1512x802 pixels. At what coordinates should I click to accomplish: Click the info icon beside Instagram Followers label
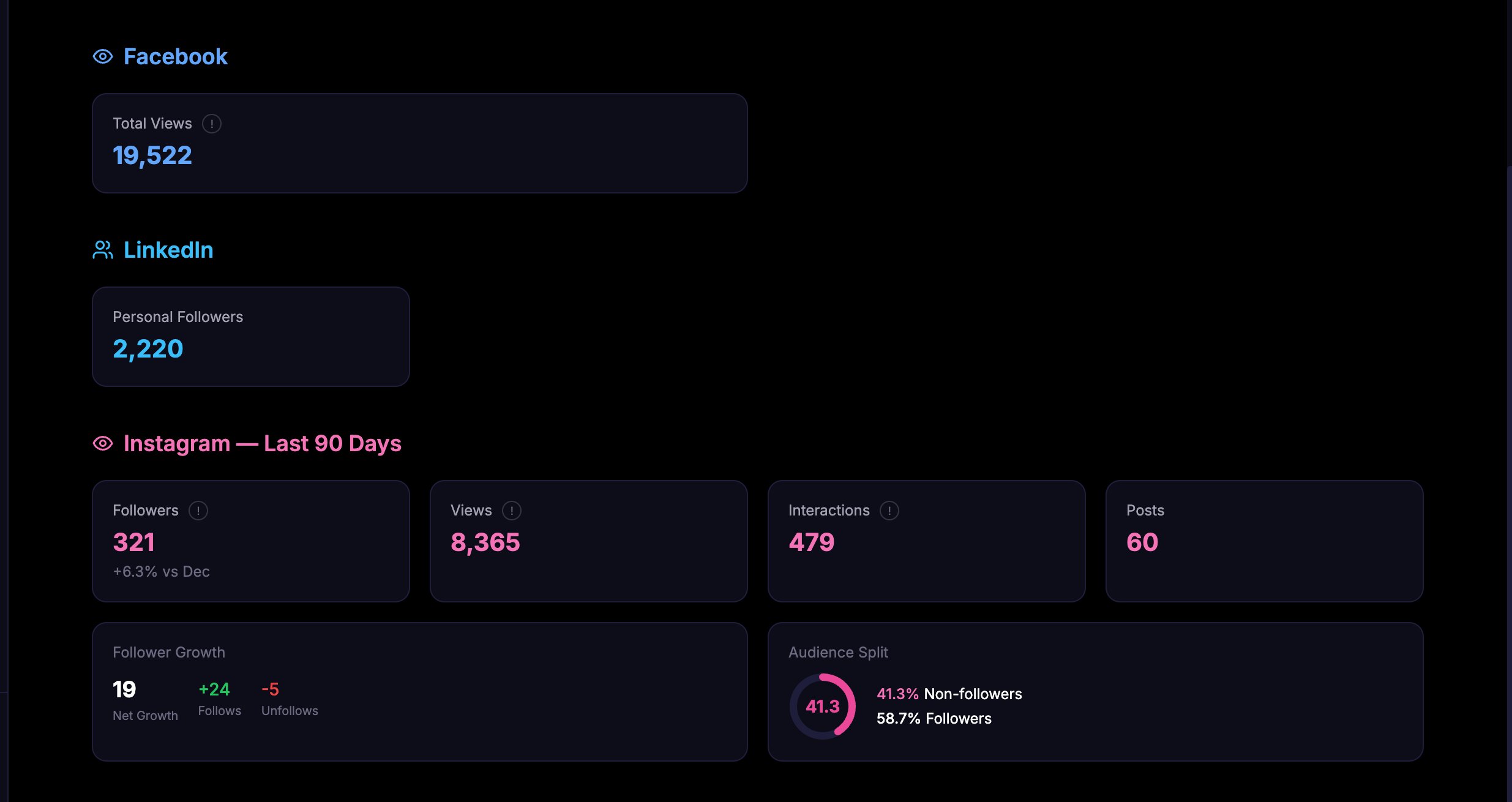[198, 511]
